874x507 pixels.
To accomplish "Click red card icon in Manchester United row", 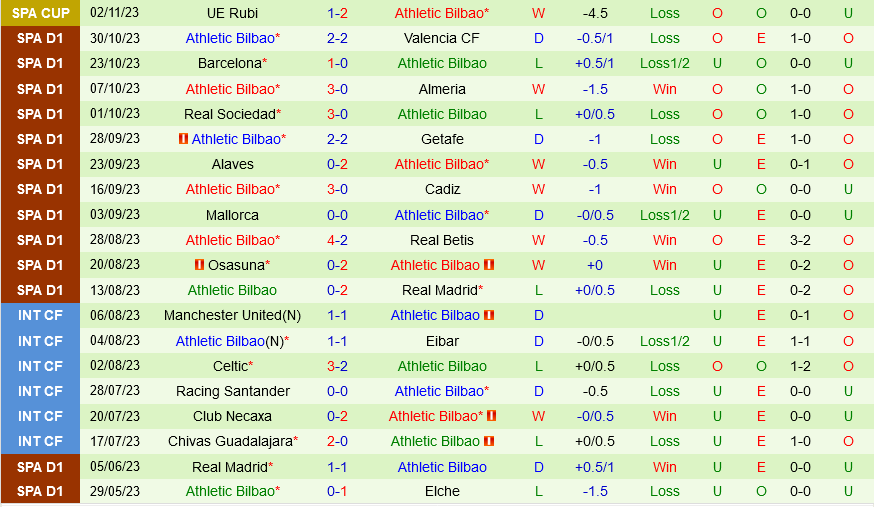I will point(489,315).
